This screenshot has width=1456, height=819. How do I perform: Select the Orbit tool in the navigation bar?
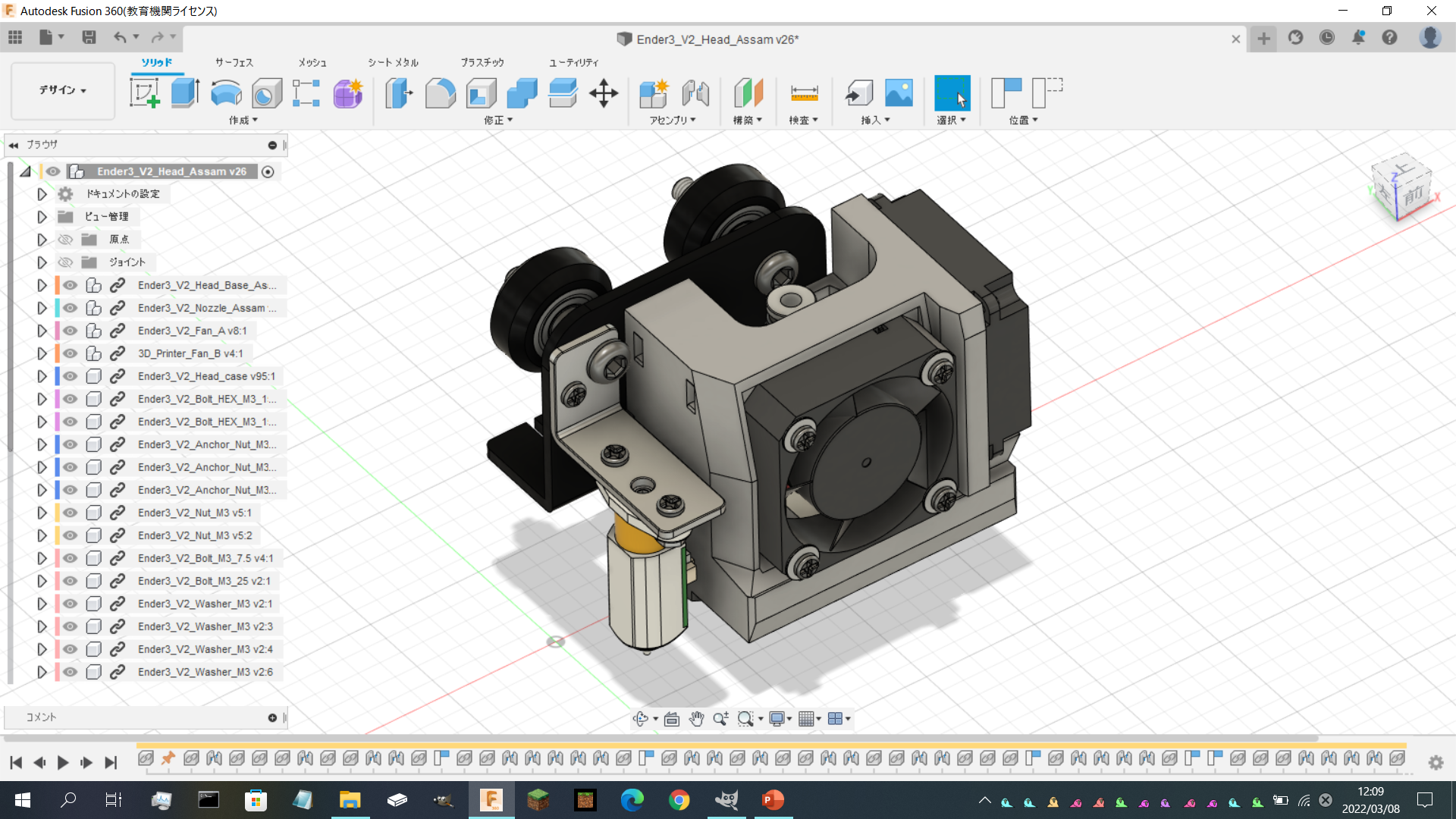tap(641, 719)
